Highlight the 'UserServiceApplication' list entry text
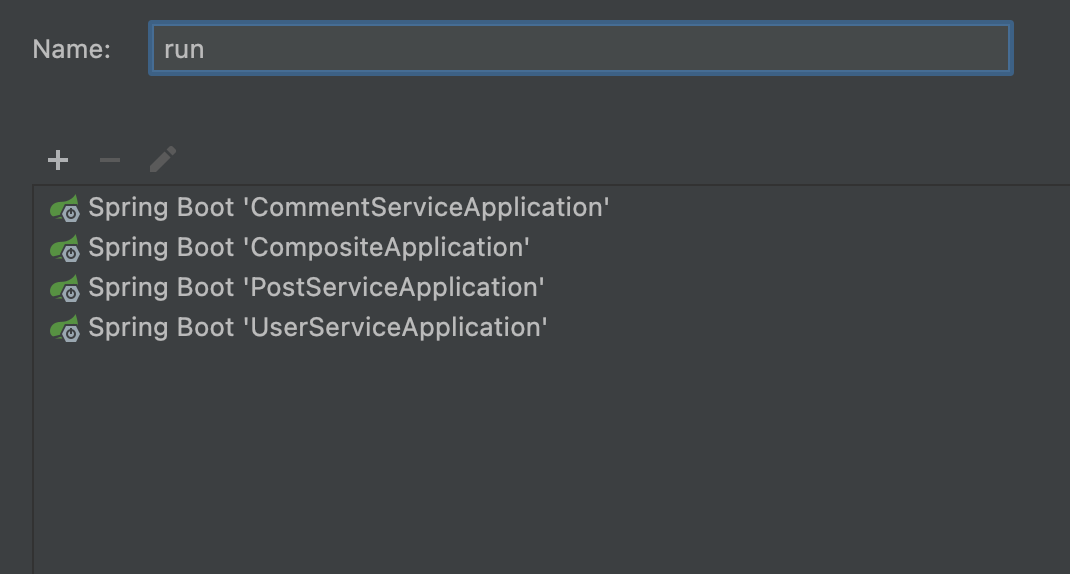The height and width of the screenshot is (574, 1070). point(317,328)
